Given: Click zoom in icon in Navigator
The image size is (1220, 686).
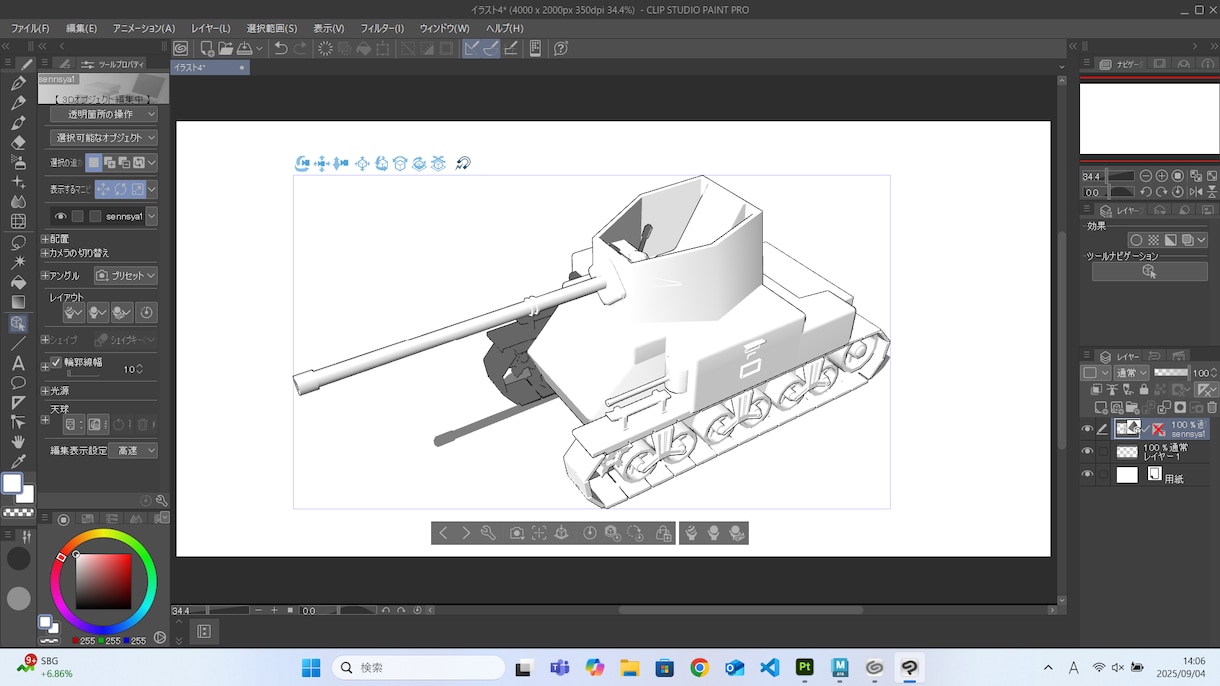Looking at the screenshot, I should tap(1162, 176).
